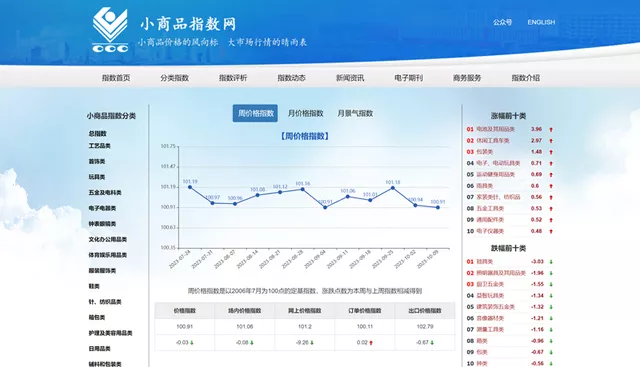Image resolution: width=640 pixels, height=367 pixels.
Task: Switch to the 月价格指数 tab
Action: click(305, 113)
